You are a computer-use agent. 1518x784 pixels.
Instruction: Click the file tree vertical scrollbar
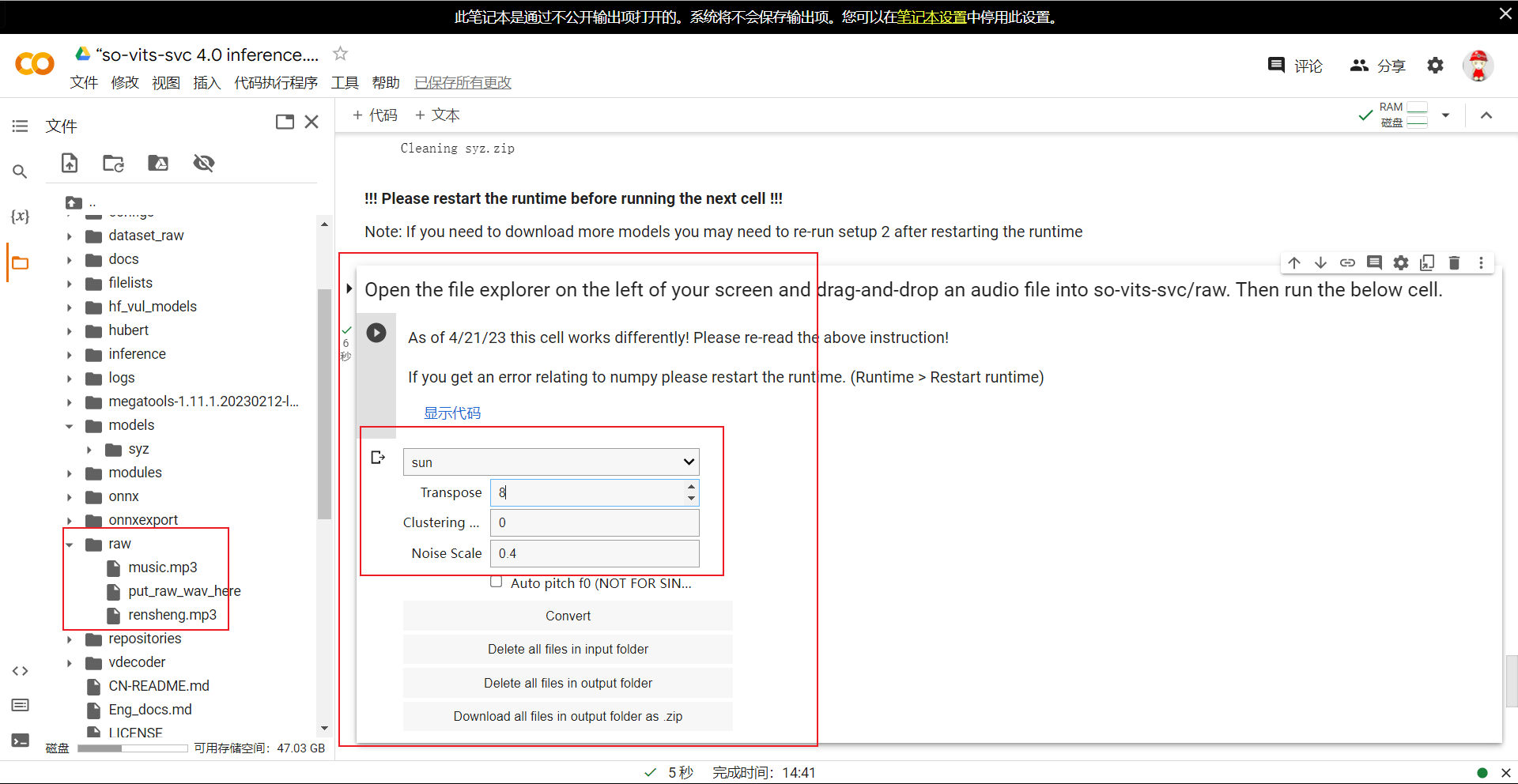pyautogui.click(x=324, y=403)
